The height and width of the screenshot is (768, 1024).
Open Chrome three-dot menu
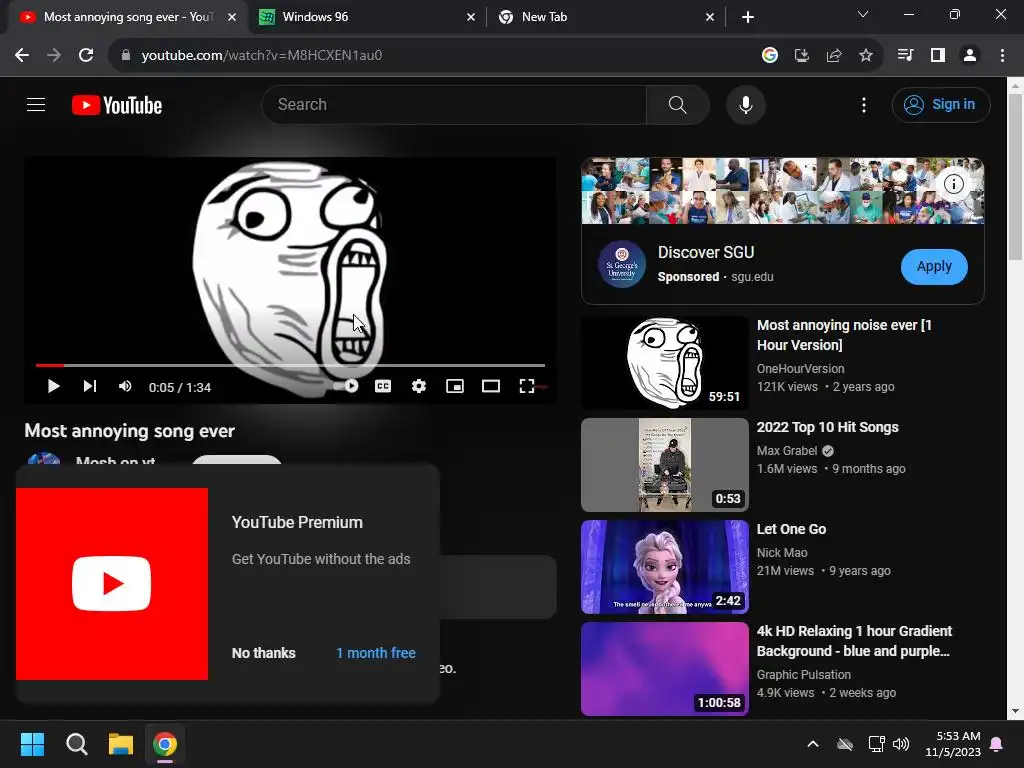(1002, 56)
